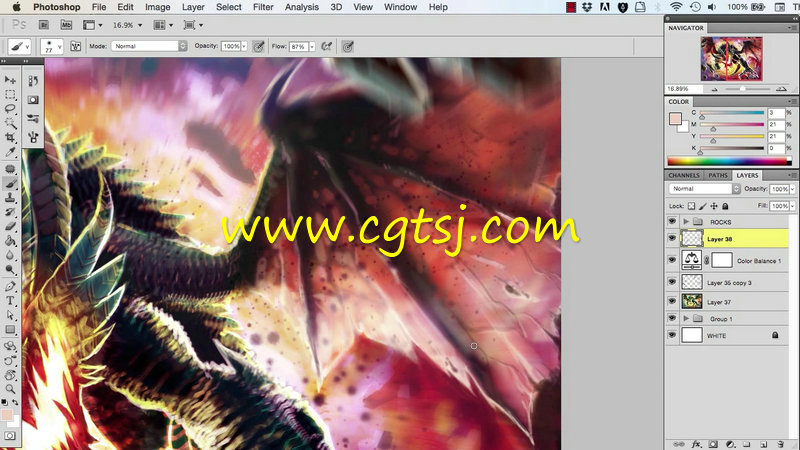Click the Cyan slider track
Image resolution: width=800 pixels, height=450 pixels.
[x=732, y=112]
